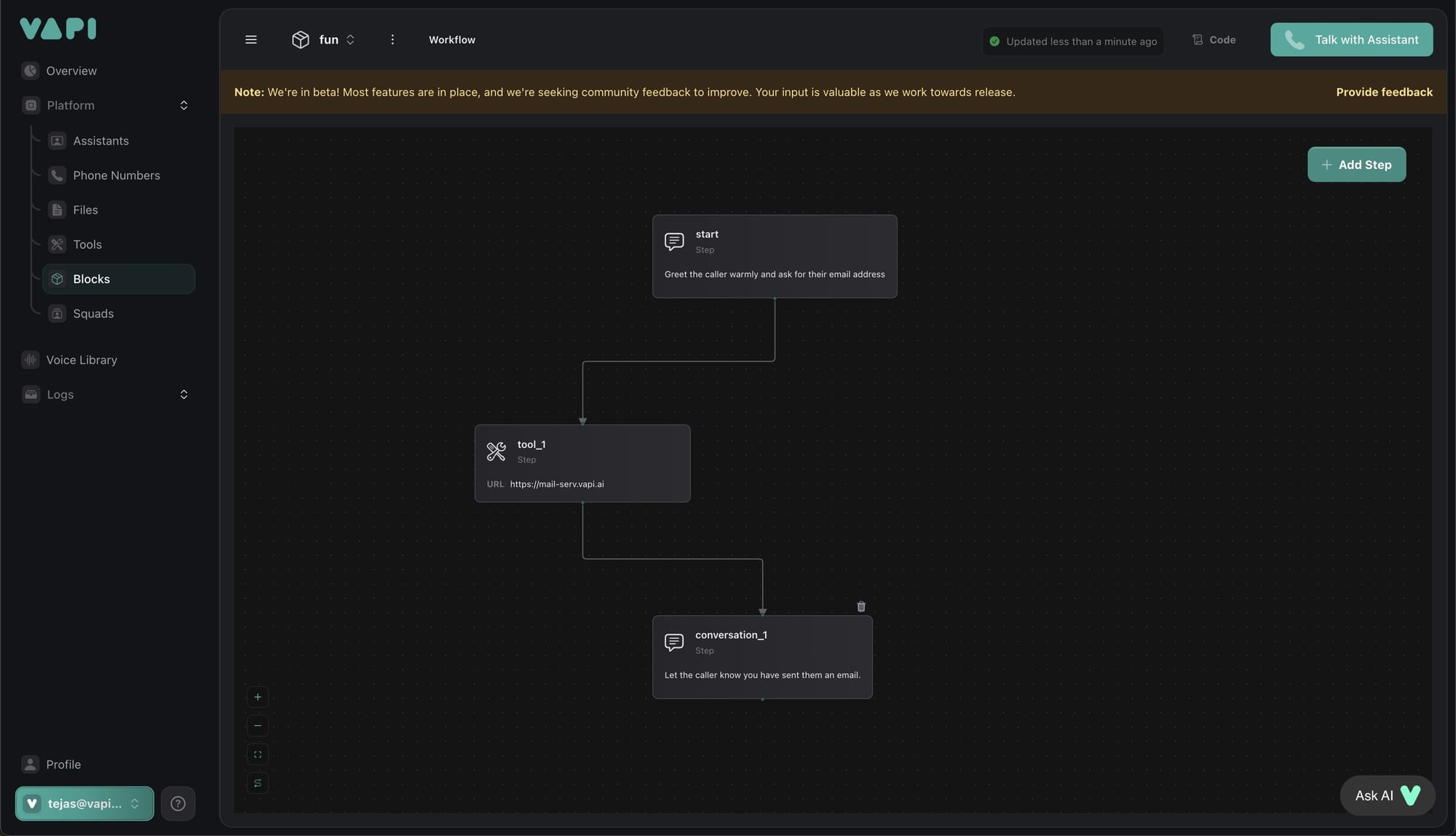Screen dimensions: 1456x836
Task: Switch to the Code view
Action: (x=1214, y=40)
